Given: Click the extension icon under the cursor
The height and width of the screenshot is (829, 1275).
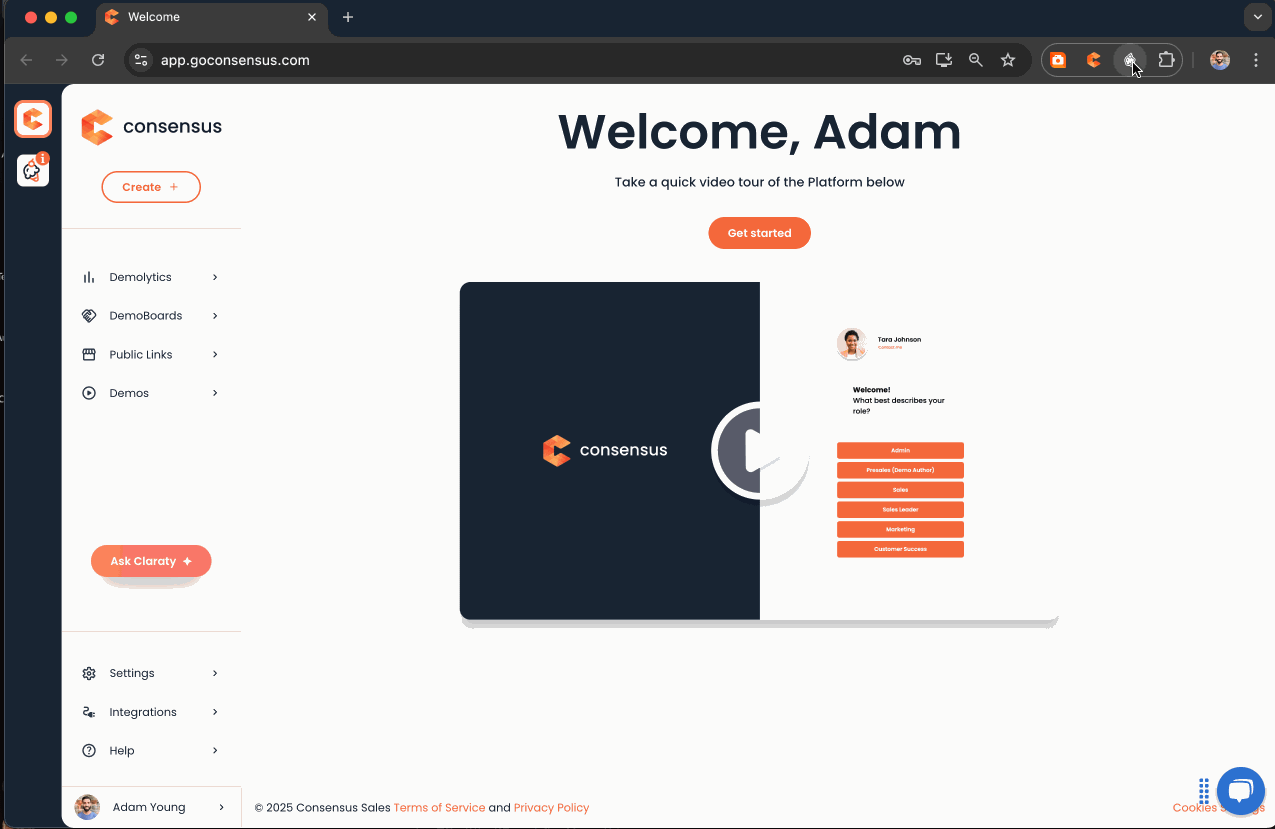Looking at the screenshot, I should [x=1130, y=60].
